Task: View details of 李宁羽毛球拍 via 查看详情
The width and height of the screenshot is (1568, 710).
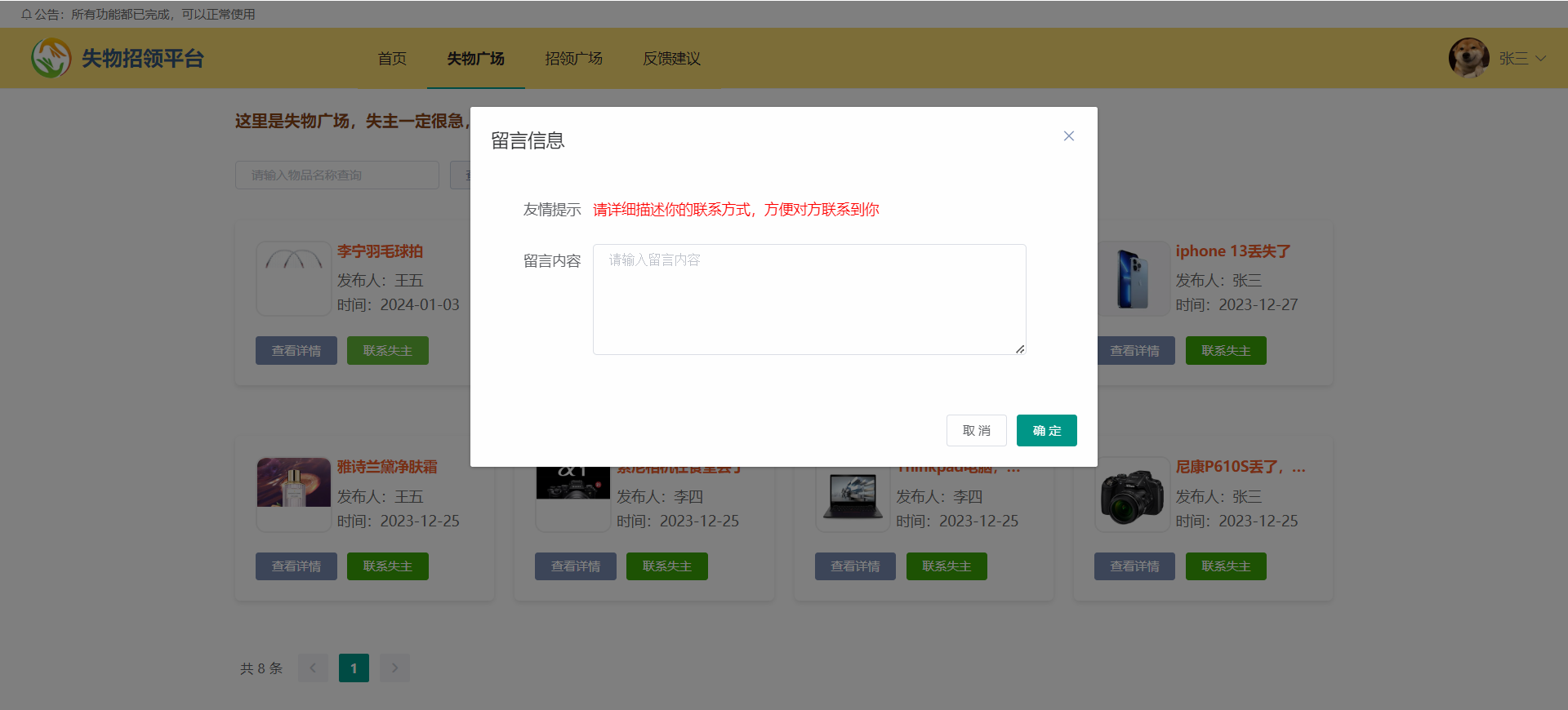Action: pos(296,351)
